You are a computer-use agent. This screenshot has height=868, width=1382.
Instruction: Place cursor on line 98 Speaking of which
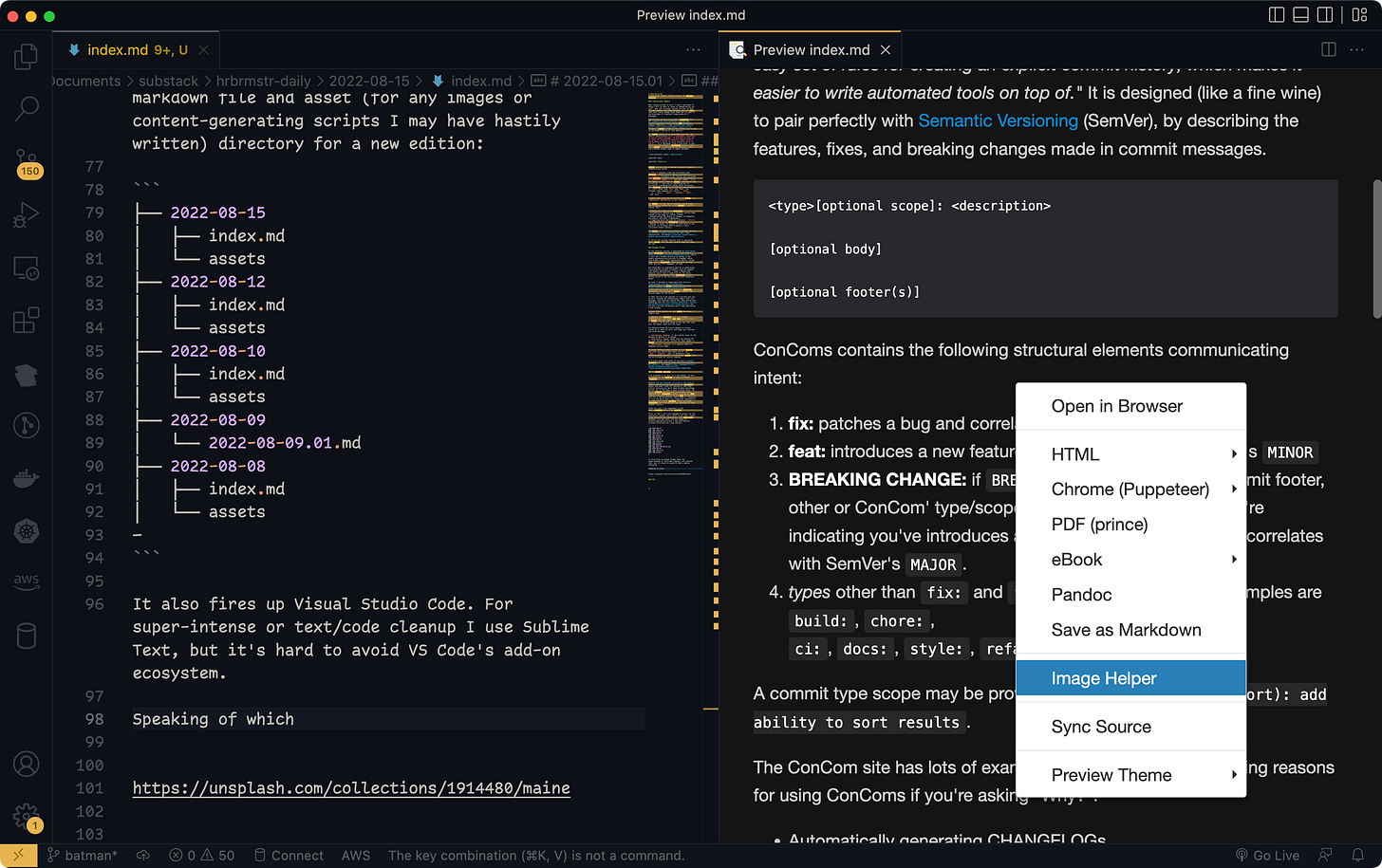coord(214,719)
